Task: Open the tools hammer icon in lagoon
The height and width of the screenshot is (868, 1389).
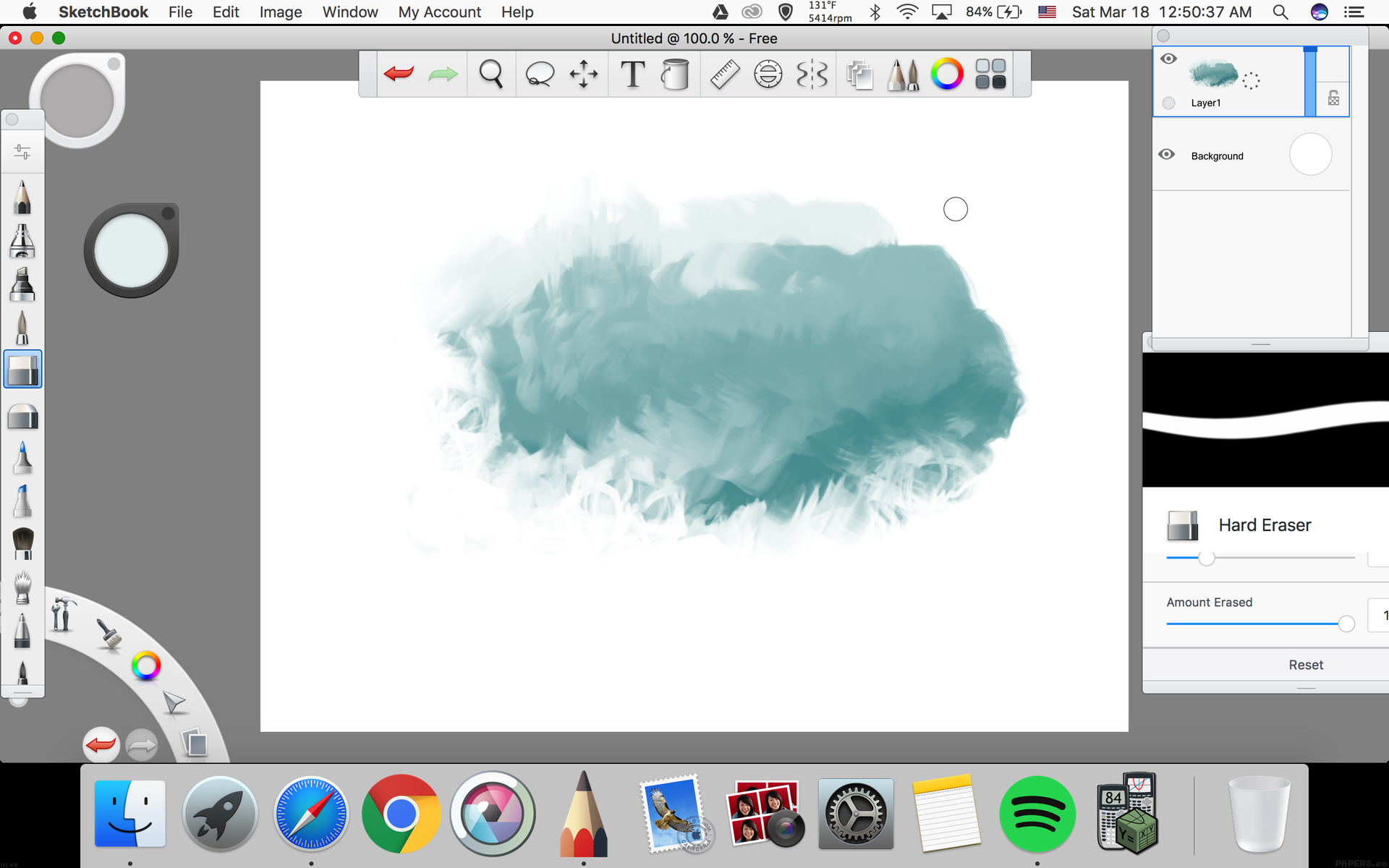Action: [x=63, y=615]
